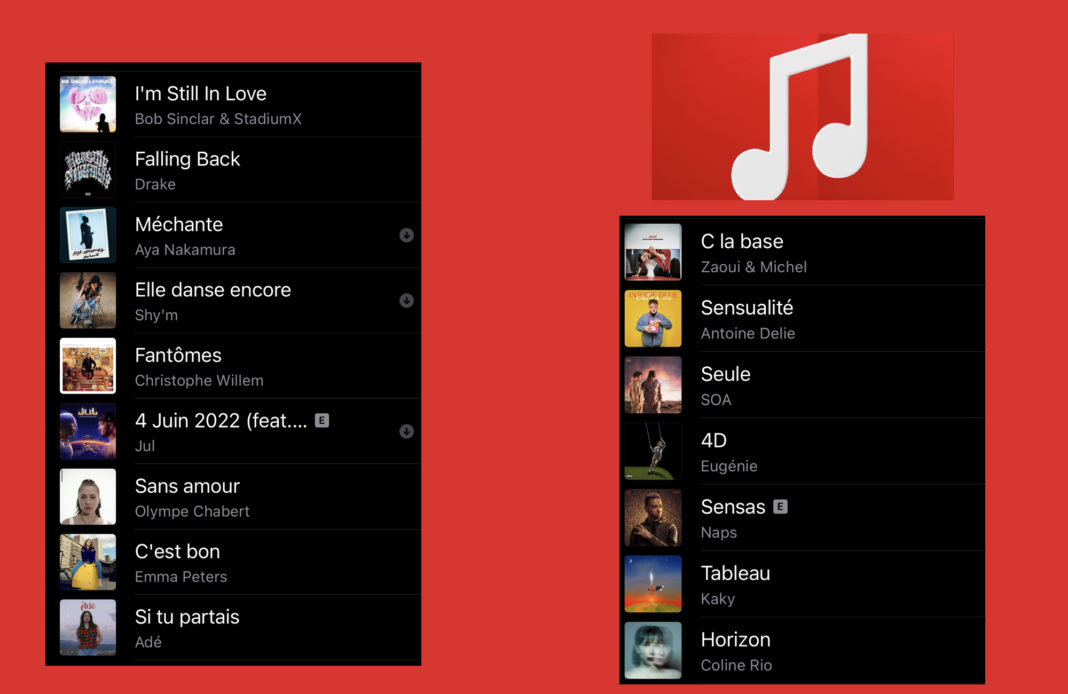
Task: Open the Tableau album cover
Action: pyautogui.click(x=653, y=584)
